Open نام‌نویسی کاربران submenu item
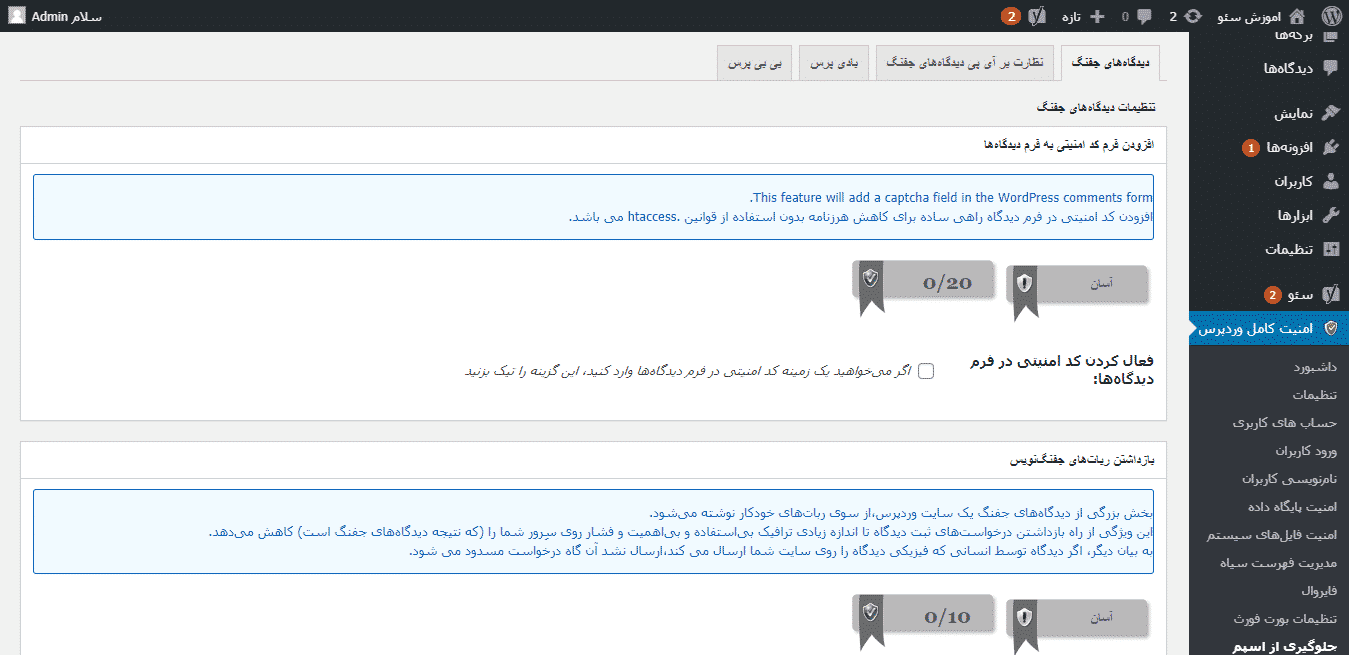 point(1289,479)
